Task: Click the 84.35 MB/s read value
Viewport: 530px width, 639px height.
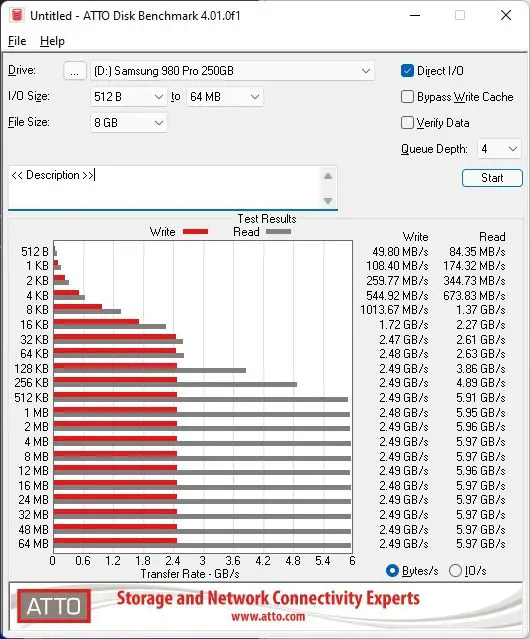Action: [x=477, y=252]
